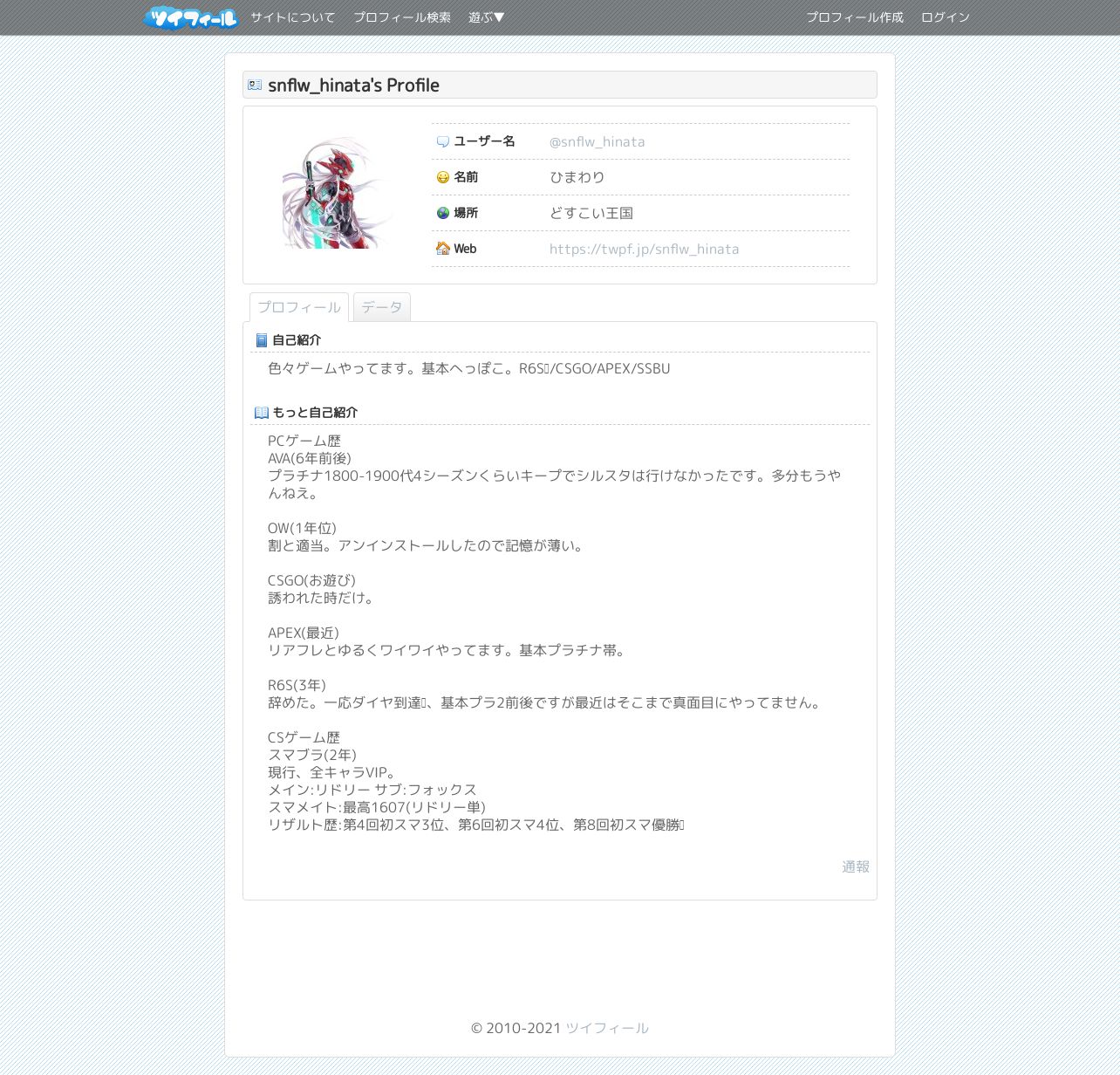The width and height of the screenshot is (1120, 1075).
Task: Click the 場所 field label
Action: click(x=466, y=213)
